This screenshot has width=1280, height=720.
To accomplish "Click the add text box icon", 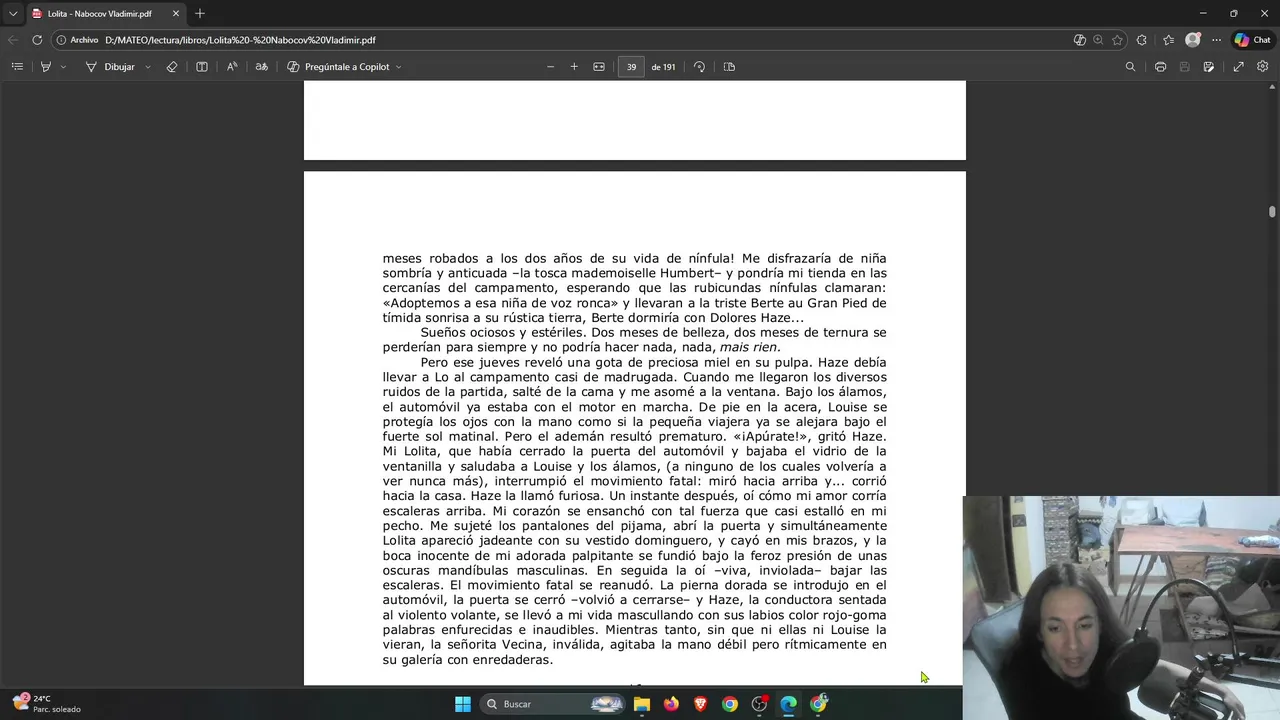I will tap(202, 67).
